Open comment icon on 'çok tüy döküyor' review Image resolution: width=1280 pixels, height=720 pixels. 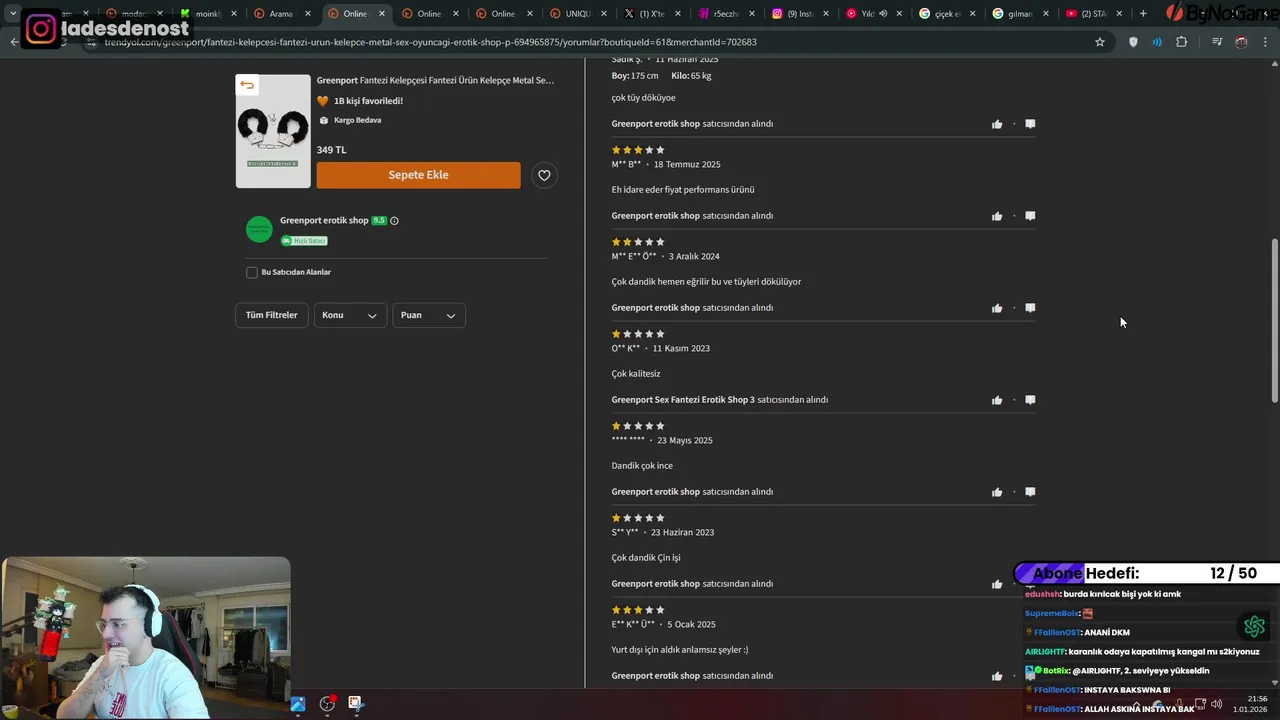(1030, 124)
